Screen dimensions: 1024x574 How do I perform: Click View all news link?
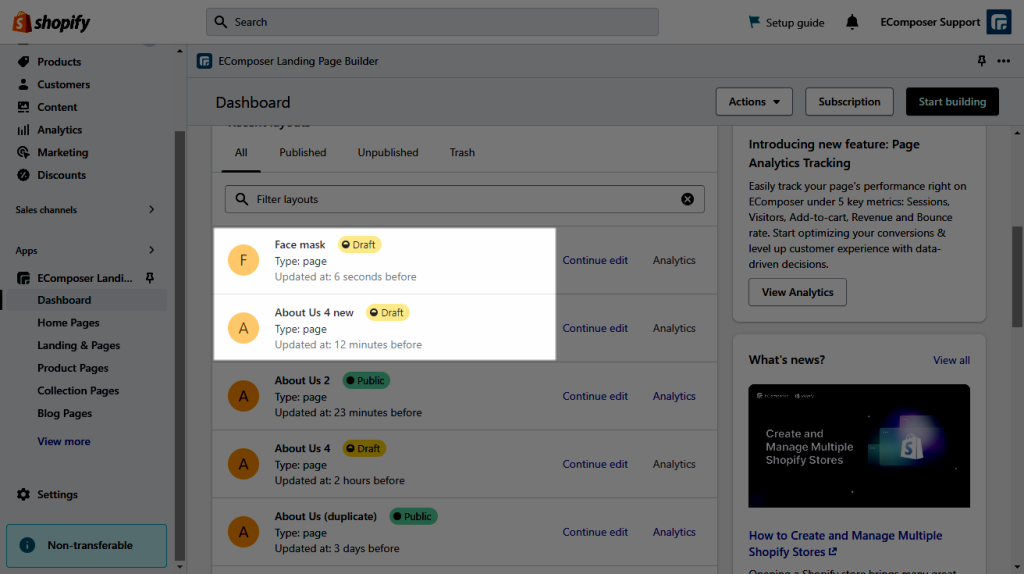[952, 360]
